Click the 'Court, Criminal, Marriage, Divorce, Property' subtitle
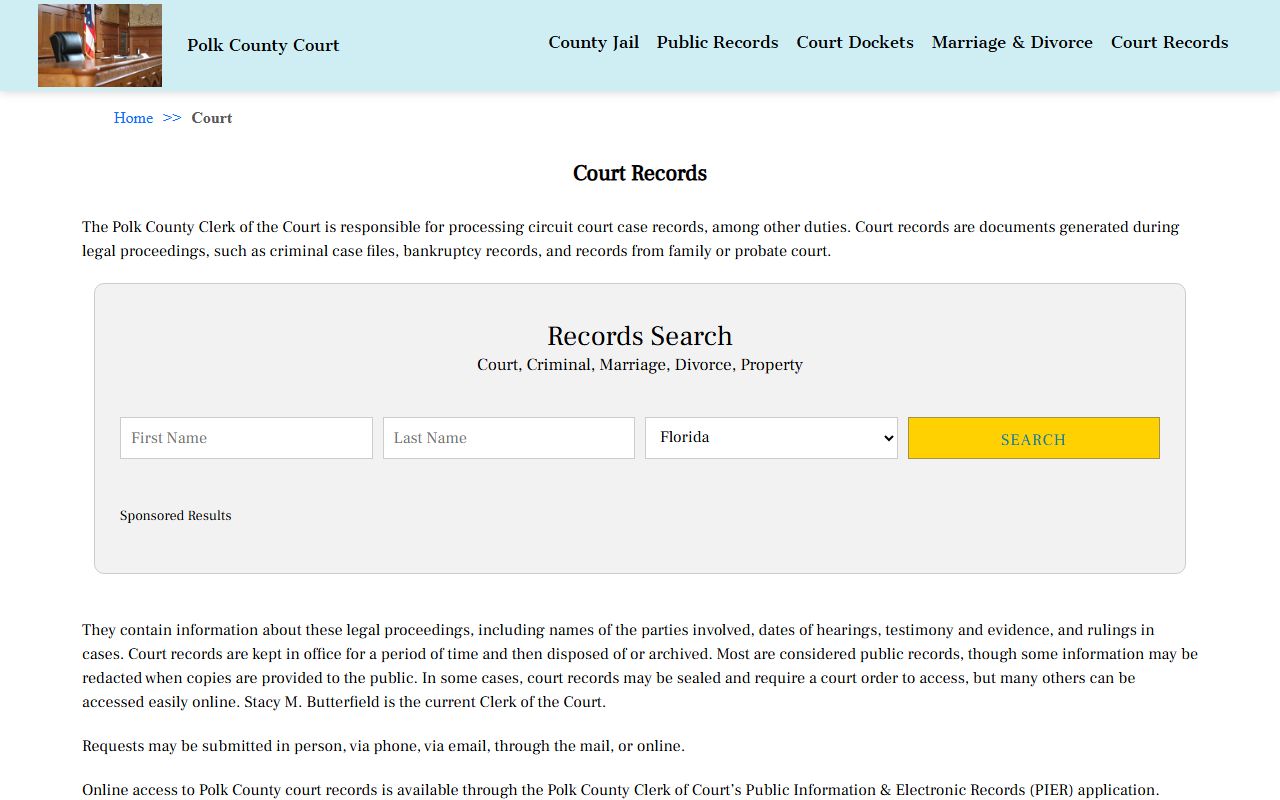This screenshot has height=800, width=1280. pyautogui.click(x=640, y=365)
